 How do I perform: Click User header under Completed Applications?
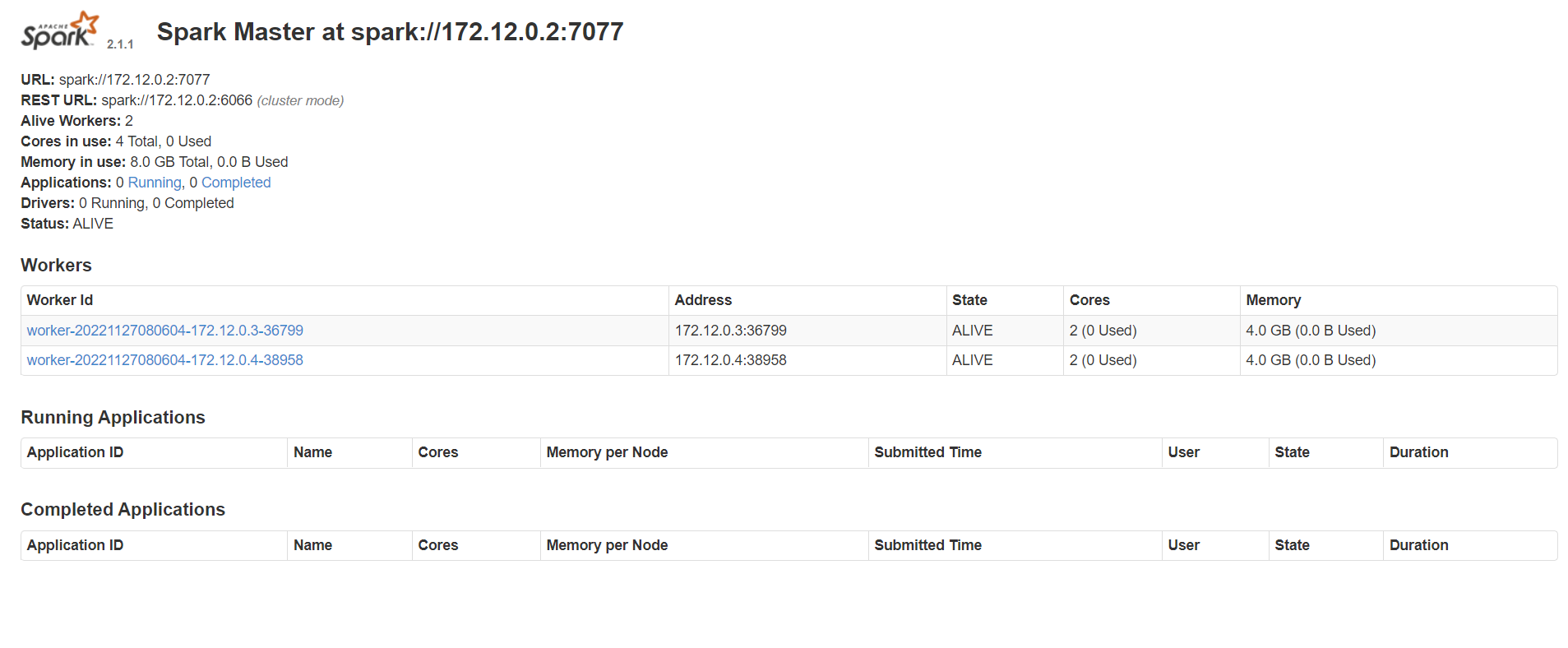(x=1183, y=545)
